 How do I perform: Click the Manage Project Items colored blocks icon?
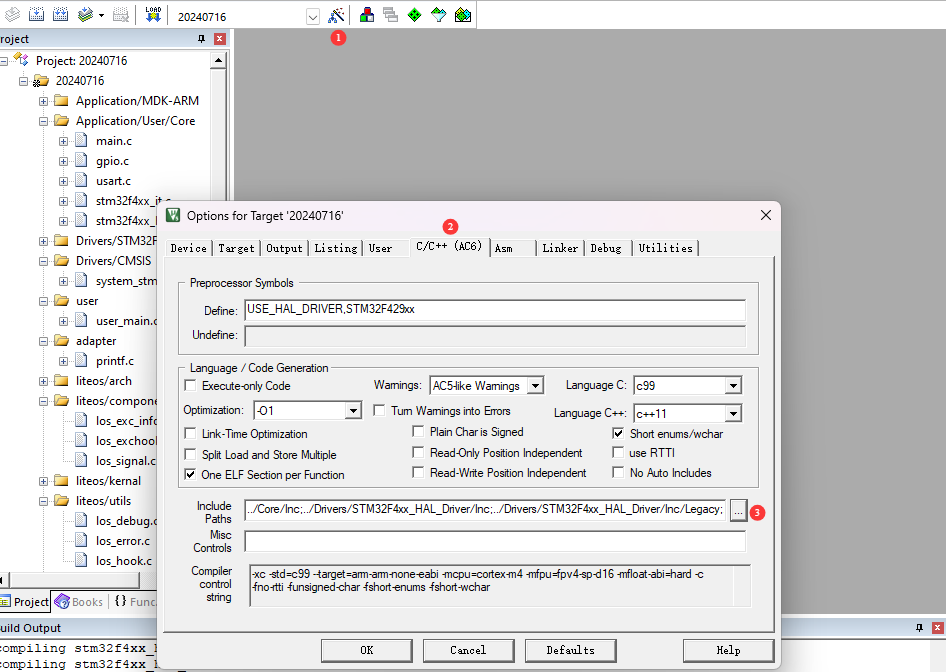click(366, 15)
